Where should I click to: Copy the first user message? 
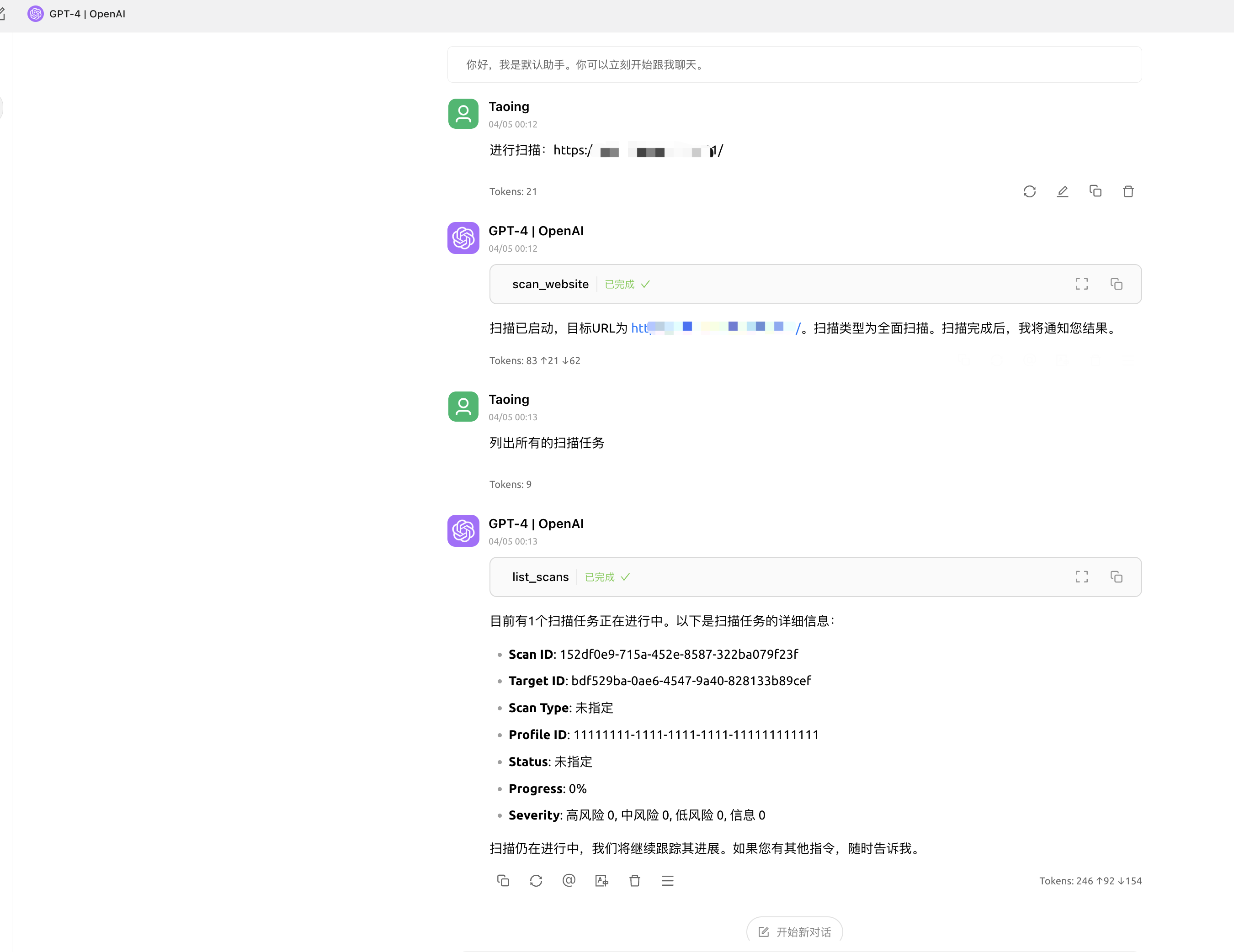pyautogui.click(x=1095, y=191)
